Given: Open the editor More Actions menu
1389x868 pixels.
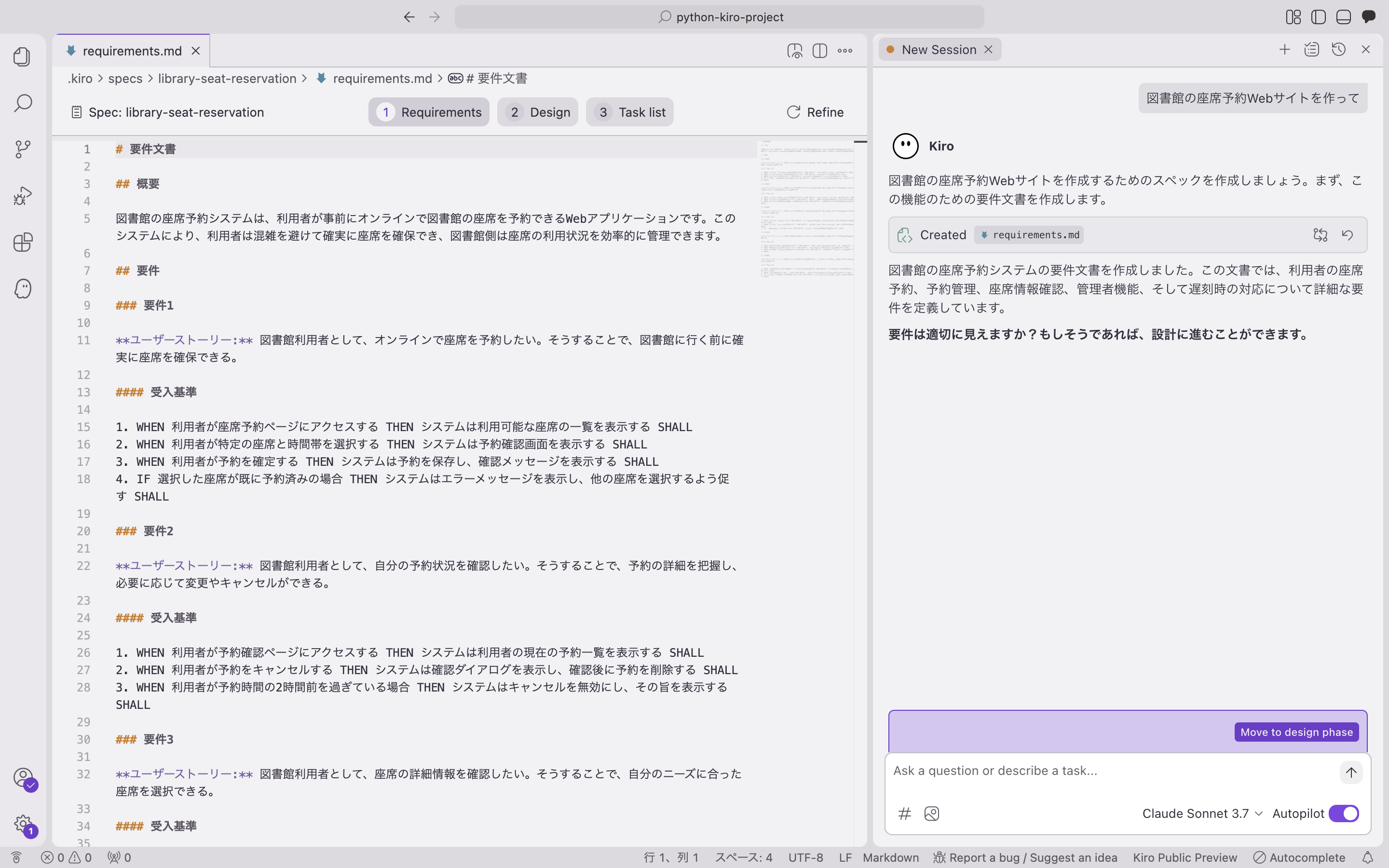Looking at the screenshot, I should click(x=845, y=51).
